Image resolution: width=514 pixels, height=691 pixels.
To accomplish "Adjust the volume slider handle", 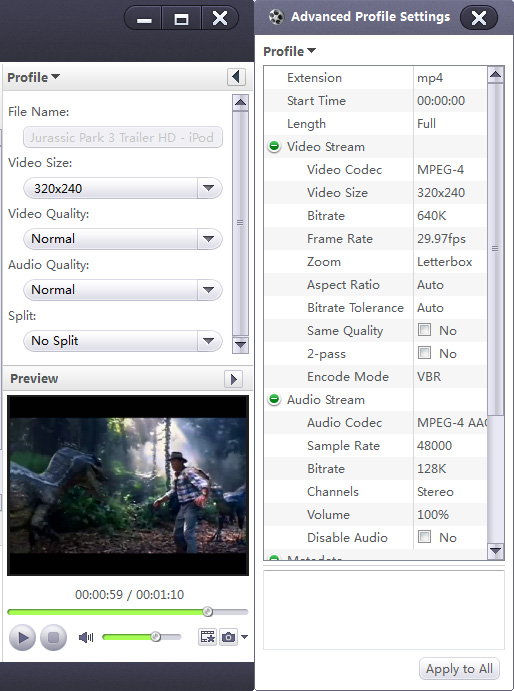I will coord(156,637).
